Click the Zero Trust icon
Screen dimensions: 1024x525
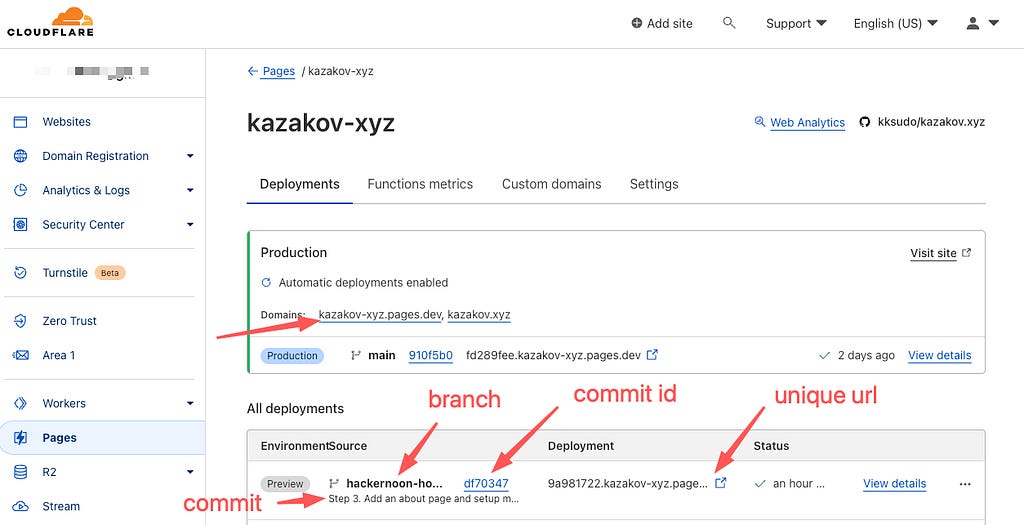(21, 321)
